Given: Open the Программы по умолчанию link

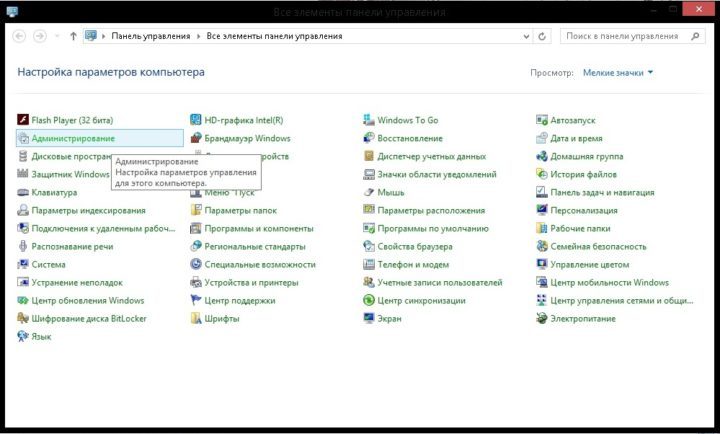Looking at the screenshot, I should click(x=433, y=228).
